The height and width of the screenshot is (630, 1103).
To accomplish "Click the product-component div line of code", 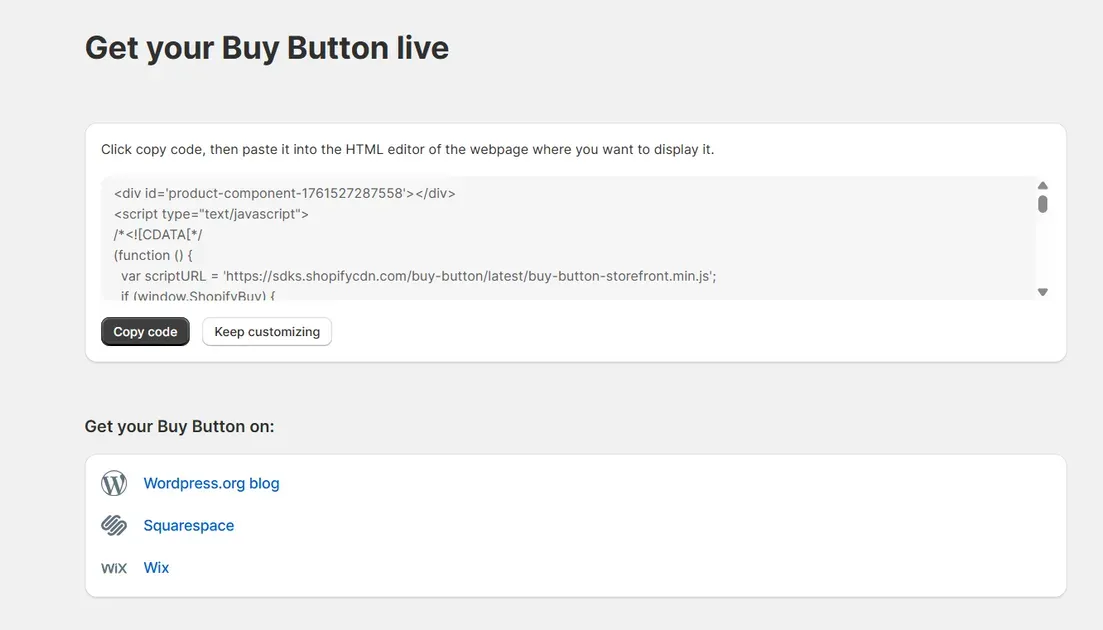I will tap(284, 192).
